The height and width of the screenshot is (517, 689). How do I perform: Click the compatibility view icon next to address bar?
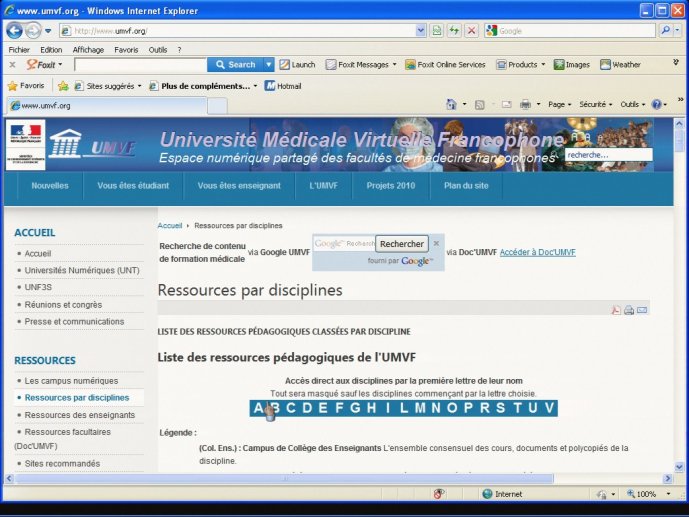click(437, 30)
